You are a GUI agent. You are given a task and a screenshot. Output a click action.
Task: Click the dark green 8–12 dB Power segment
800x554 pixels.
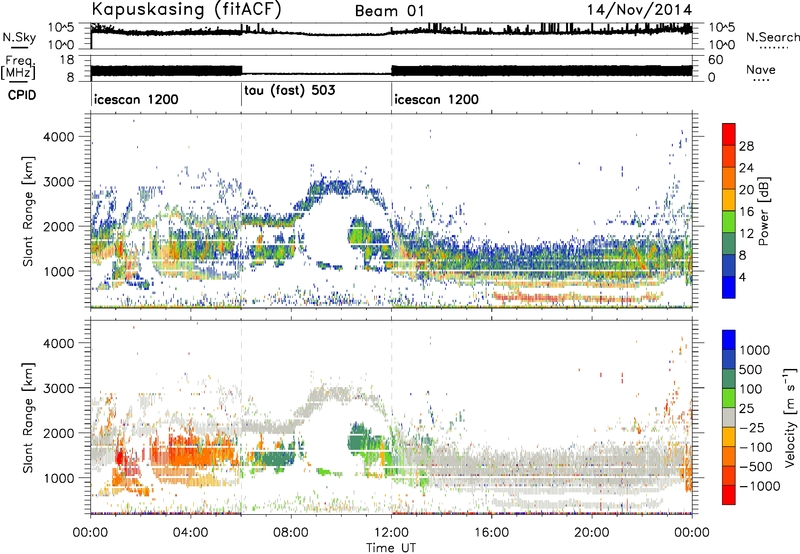point(729,243)
